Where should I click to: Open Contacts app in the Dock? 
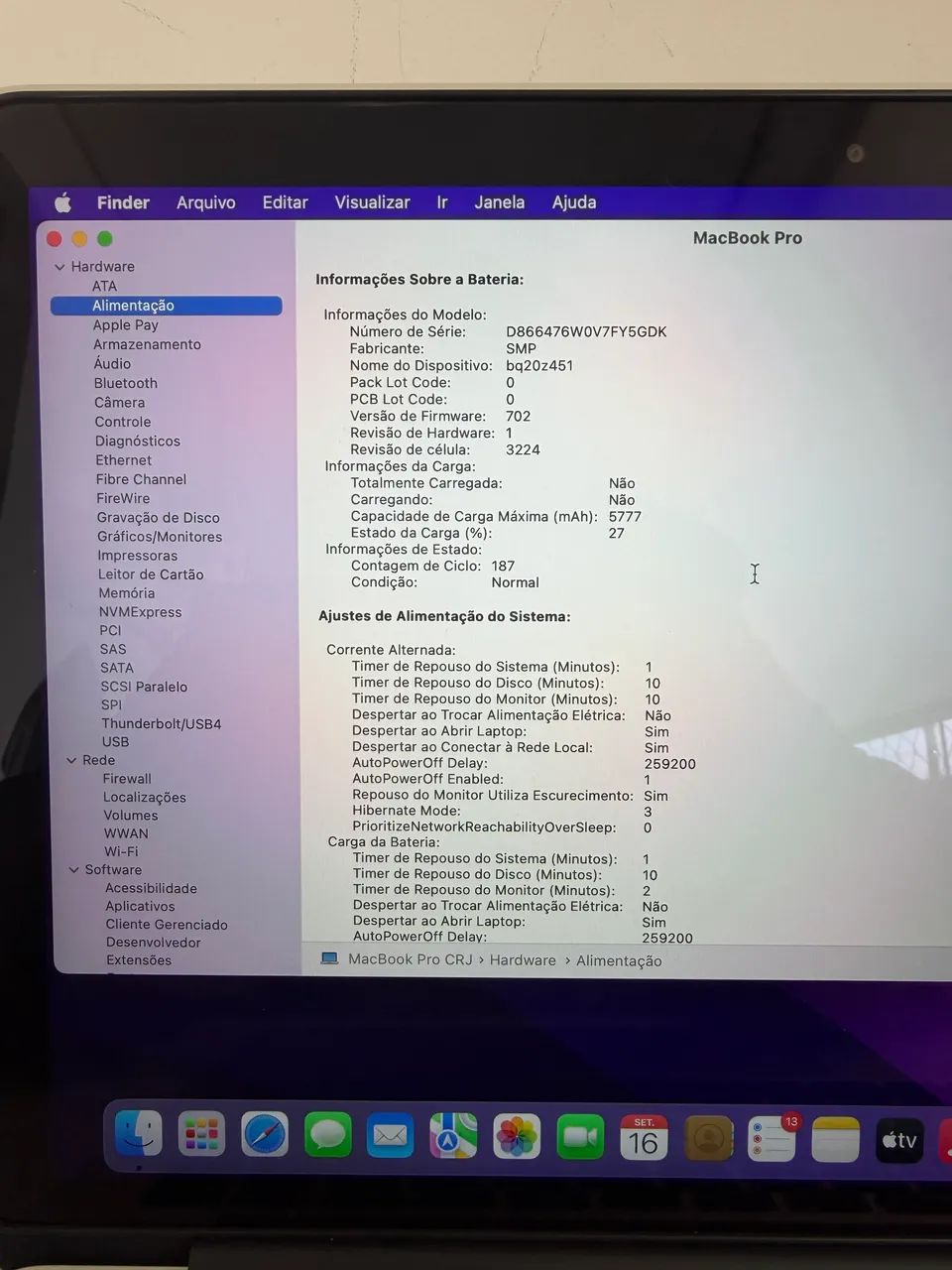[x=708, y=1138]
